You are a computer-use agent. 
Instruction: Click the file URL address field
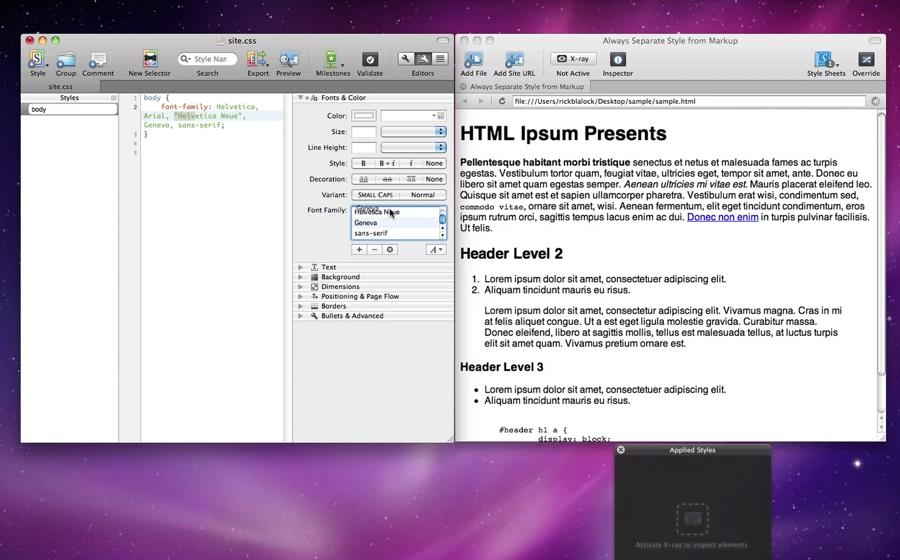coord(688,101)
